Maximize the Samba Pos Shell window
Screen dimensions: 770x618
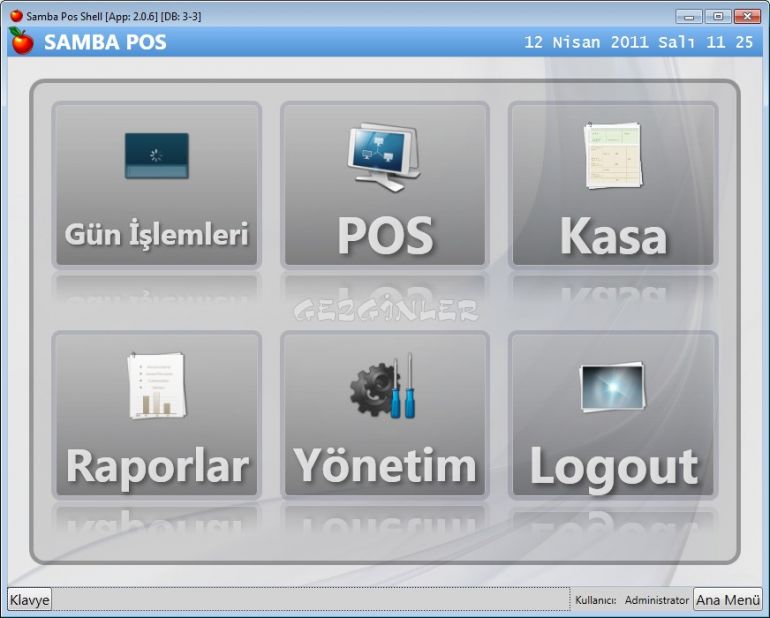[x=718, y=16]
